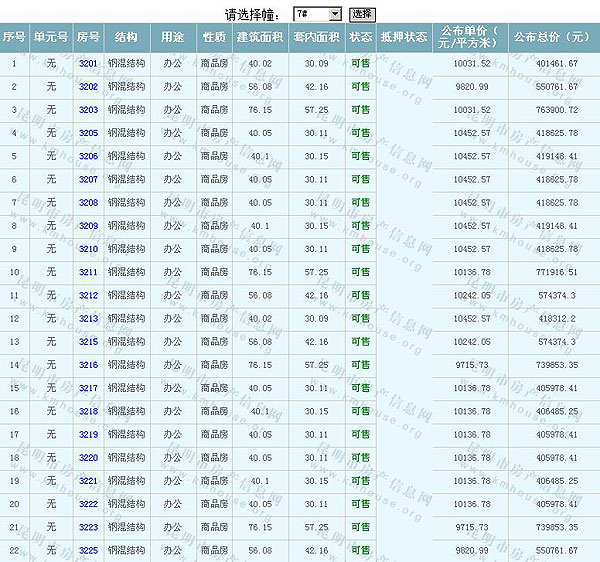Open room link 3225
The height and width of the screenshot is (562, 600).
click(x=88, y=550)
